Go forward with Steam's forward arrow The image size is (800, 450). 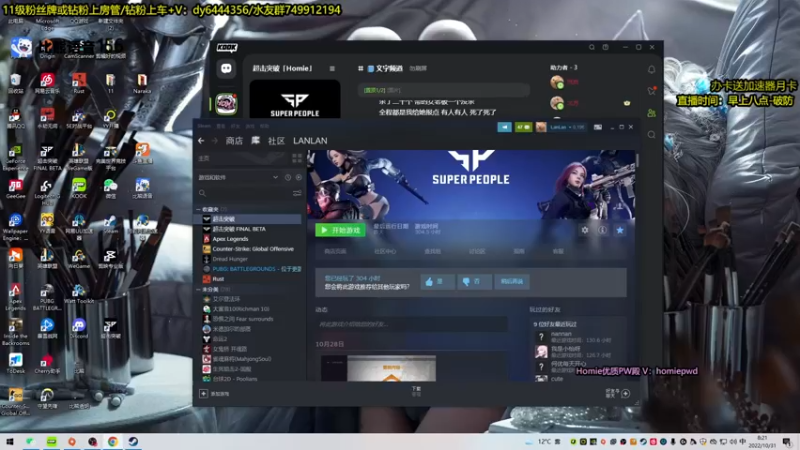coord(215,141)
